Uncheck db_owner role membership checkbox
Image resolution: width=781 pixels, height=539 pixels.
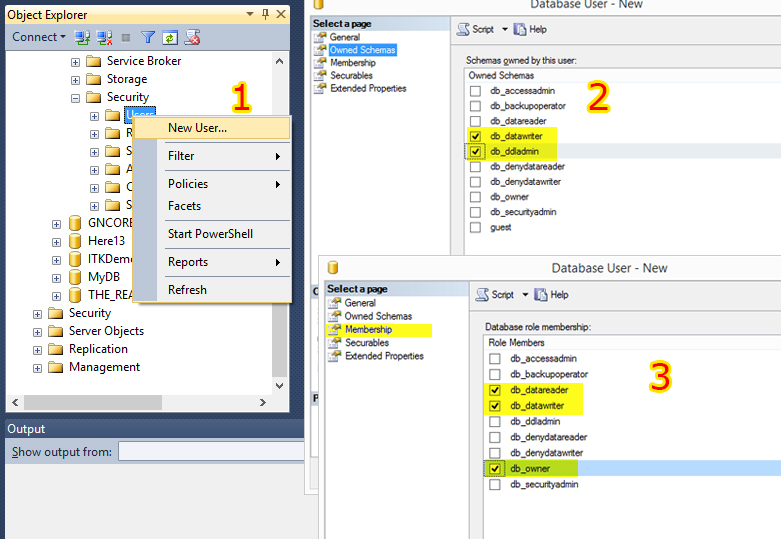pos(495,468)
